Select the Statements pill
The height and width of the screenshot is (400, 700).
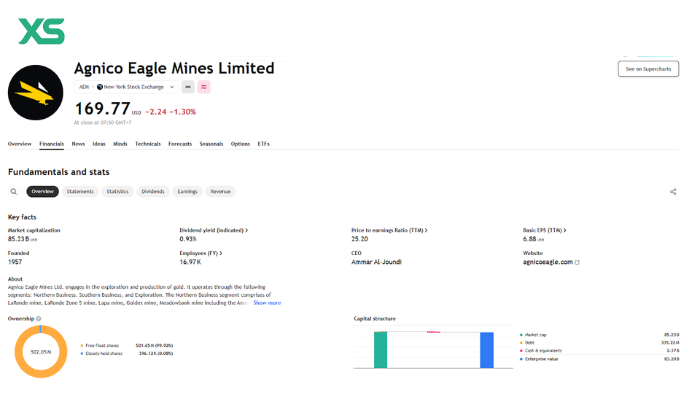[x=80, y=192]
